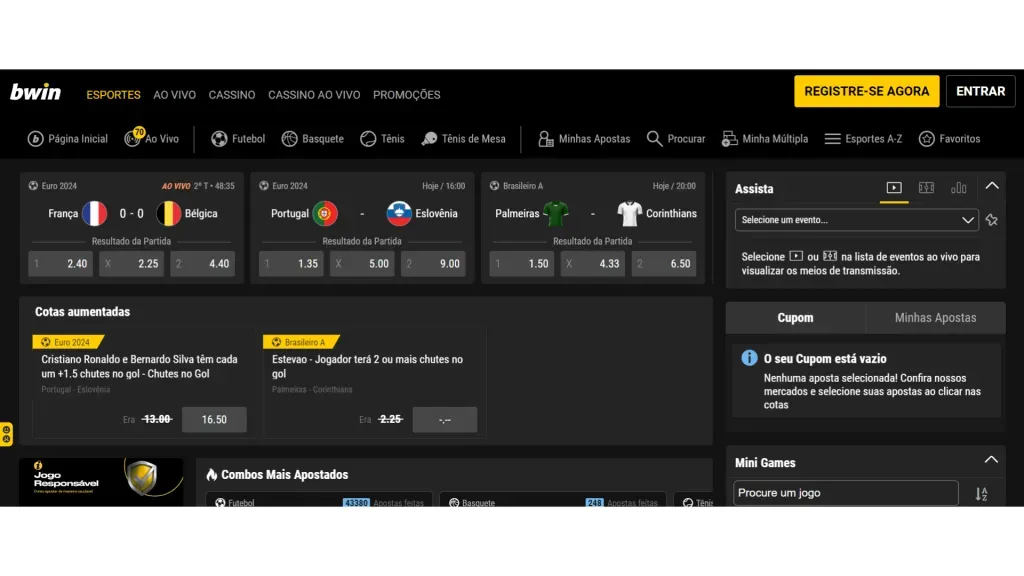Collapse the Assista panel

coord(991,185)
